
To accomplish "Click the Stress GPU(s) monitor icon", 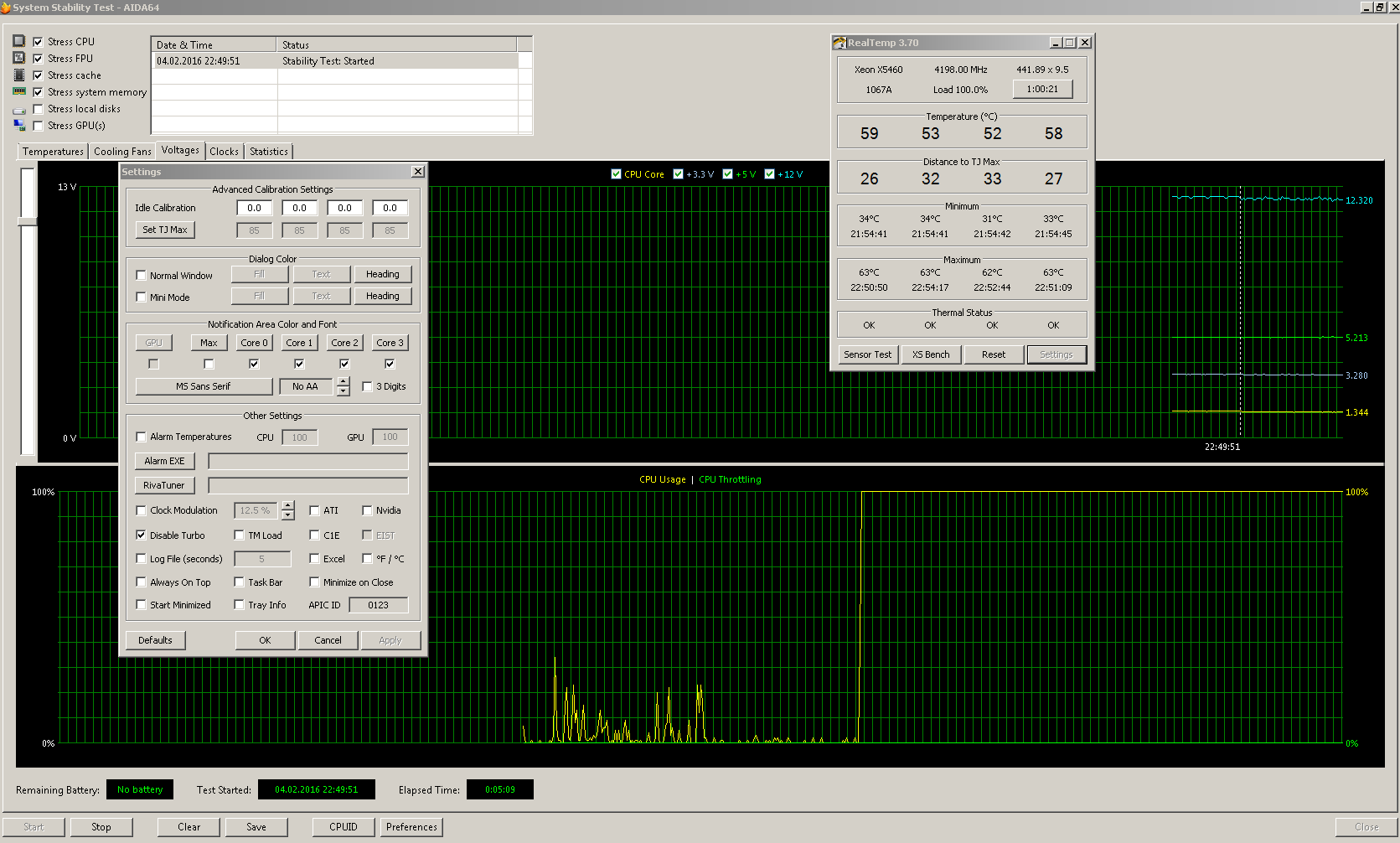I will point(18,125).
